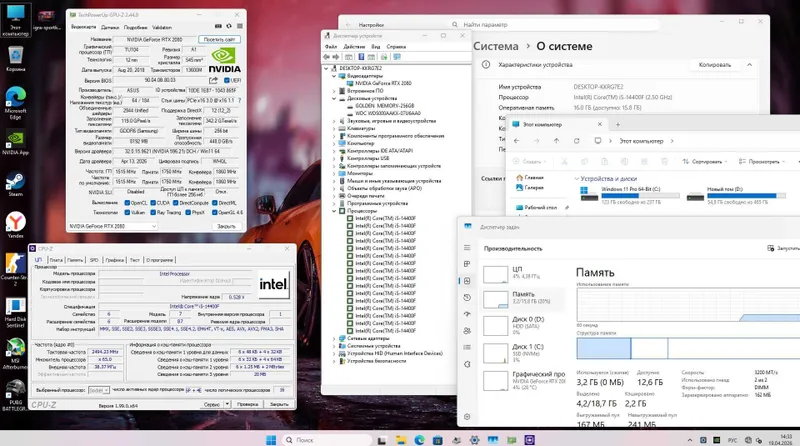Collapse the Видеоадаптеры node in Device Manager
This screenshot has width=800, height=446.
[334, 76]
